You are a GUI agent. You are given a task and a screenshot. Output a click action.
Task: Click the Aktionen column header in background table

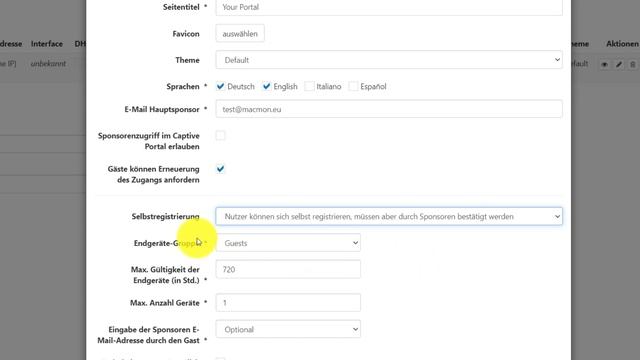(622, 44)
